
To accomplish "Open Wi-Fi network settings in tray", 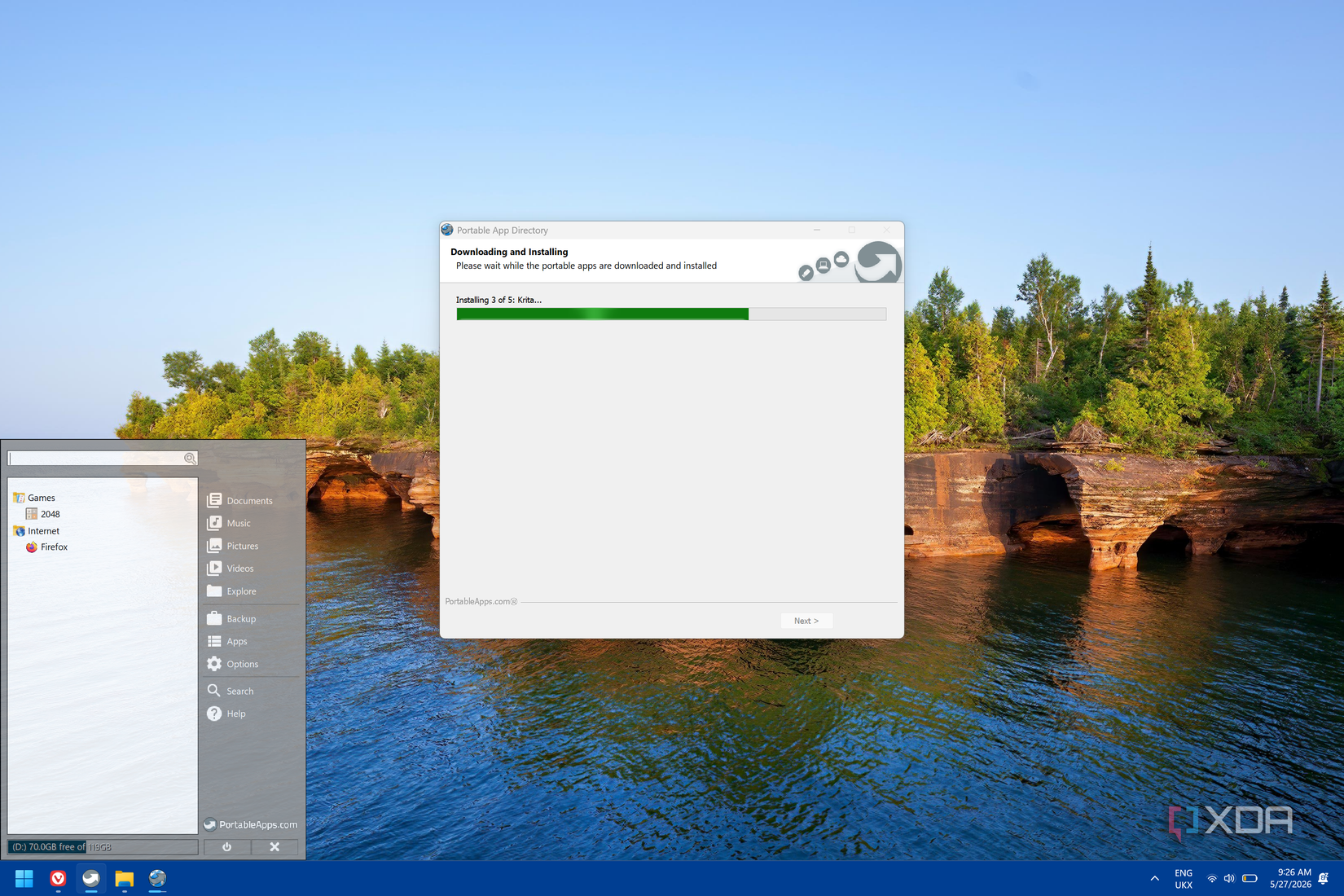I will coord(1212,879).
